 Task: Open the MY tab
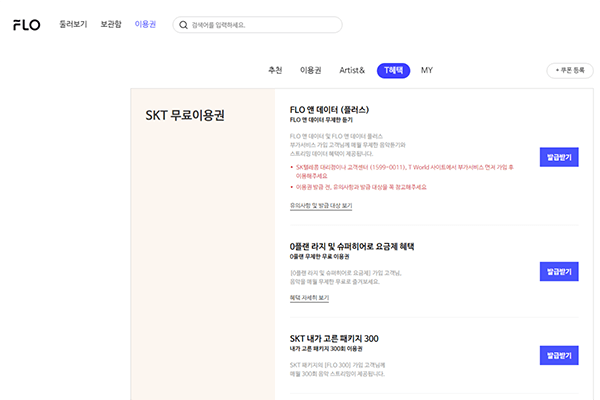click(x=427, y=70)
